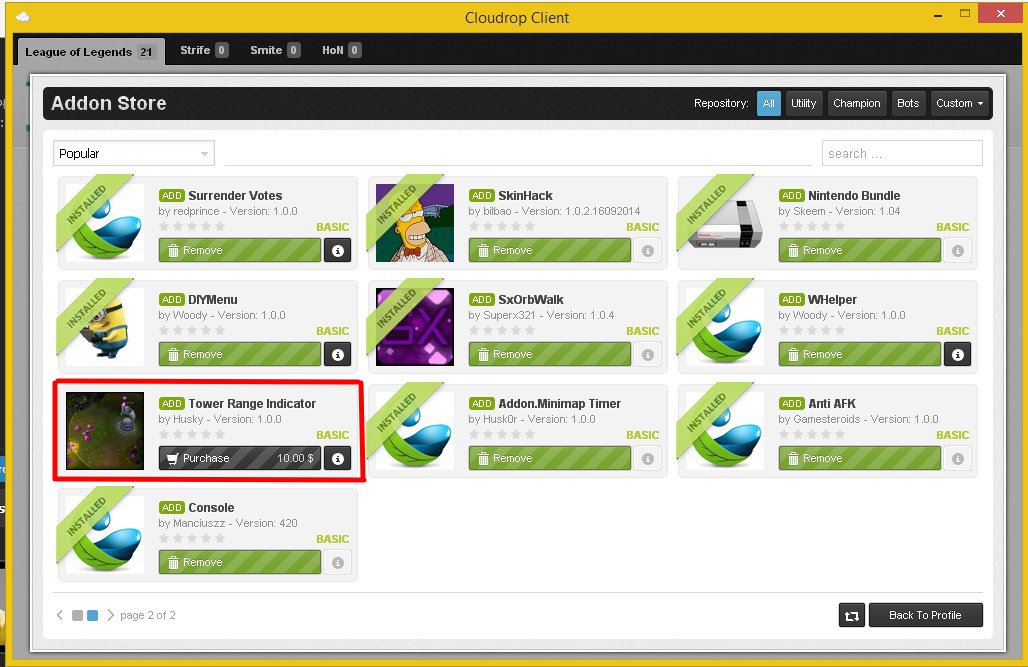Screen dimensions: 1028x667
Task: Remove the Addon.Minimap Timer addon
Action: point(549,458)
